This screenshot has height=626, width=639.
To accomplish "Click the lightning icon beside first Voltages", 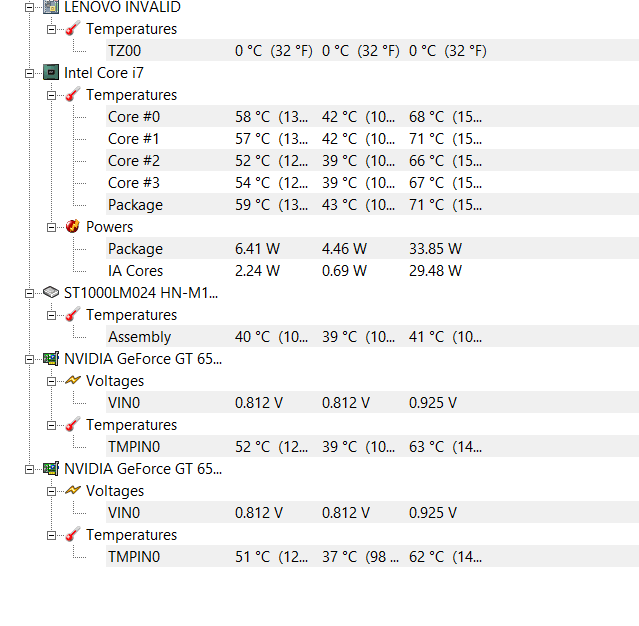I will click(x=73, y=380).
